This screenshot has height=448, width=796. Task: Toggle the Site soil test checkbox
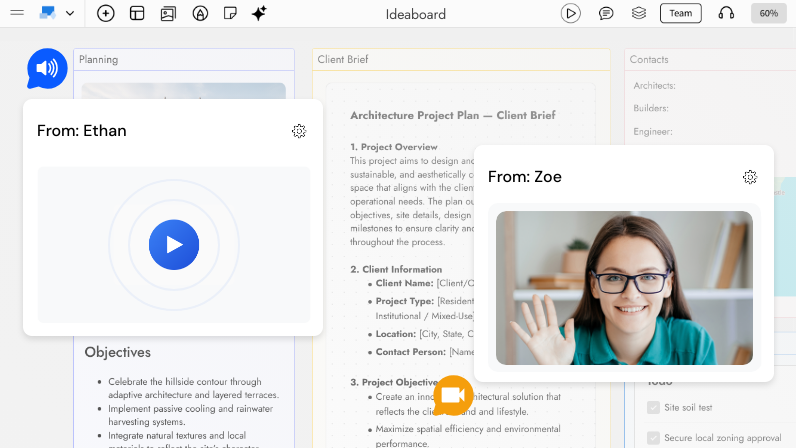(x=653, y=407)
